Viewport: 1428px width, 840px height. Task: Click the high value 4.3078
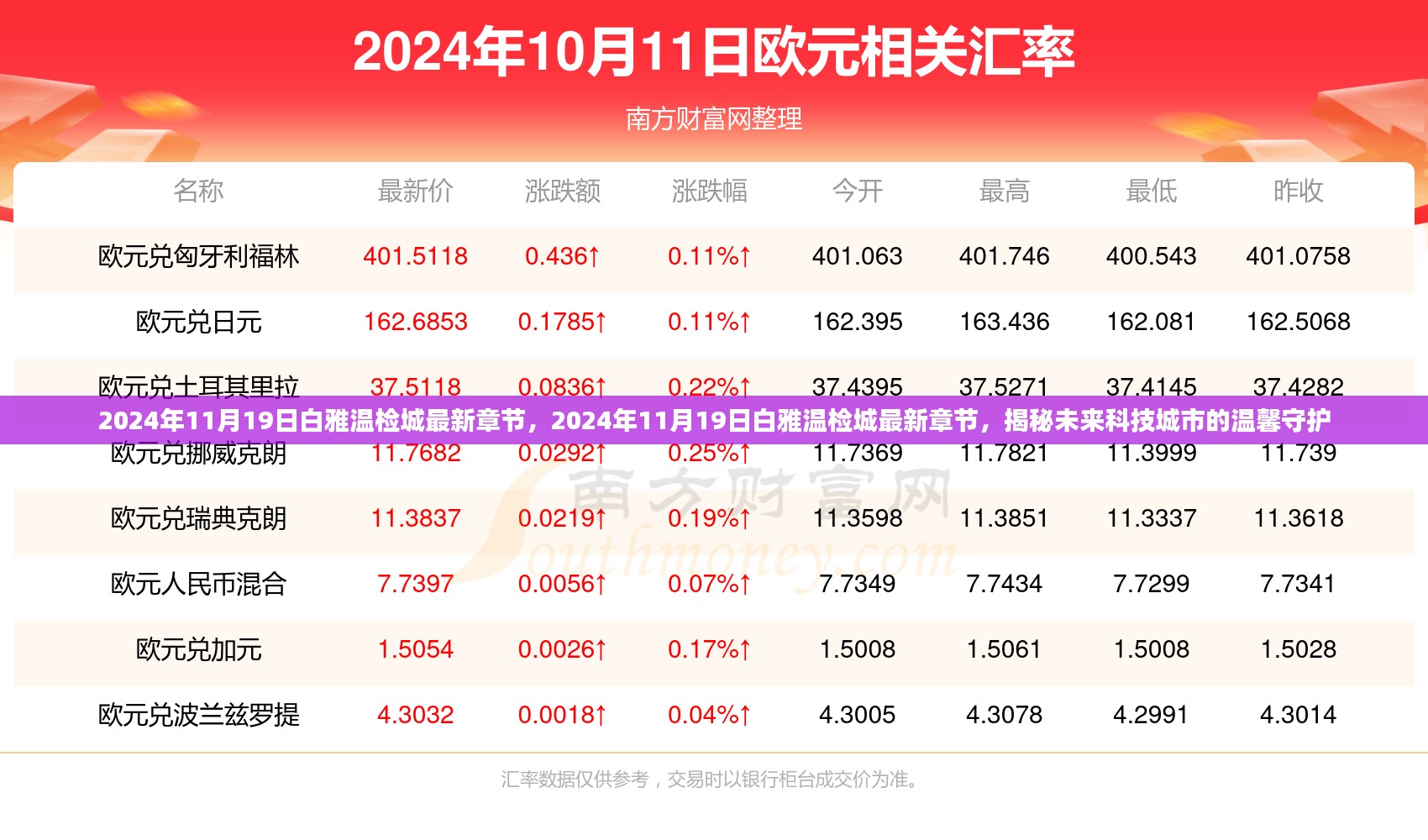[1004, 715]
